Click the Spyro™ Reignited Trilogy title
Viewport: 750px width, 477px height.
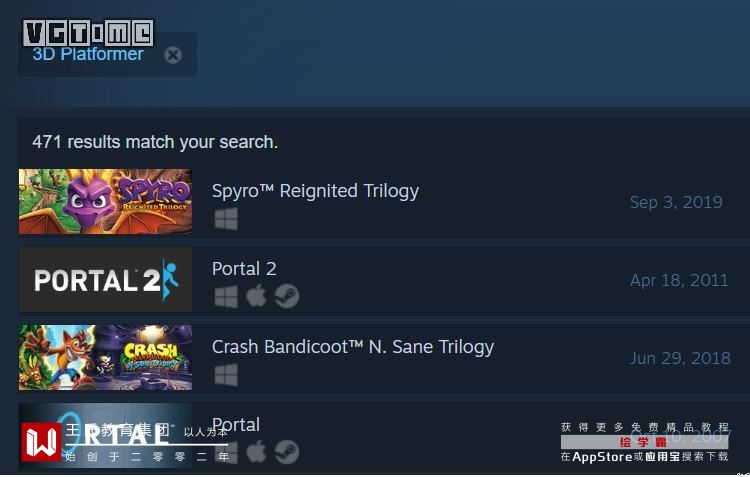(x=315, y=191)
